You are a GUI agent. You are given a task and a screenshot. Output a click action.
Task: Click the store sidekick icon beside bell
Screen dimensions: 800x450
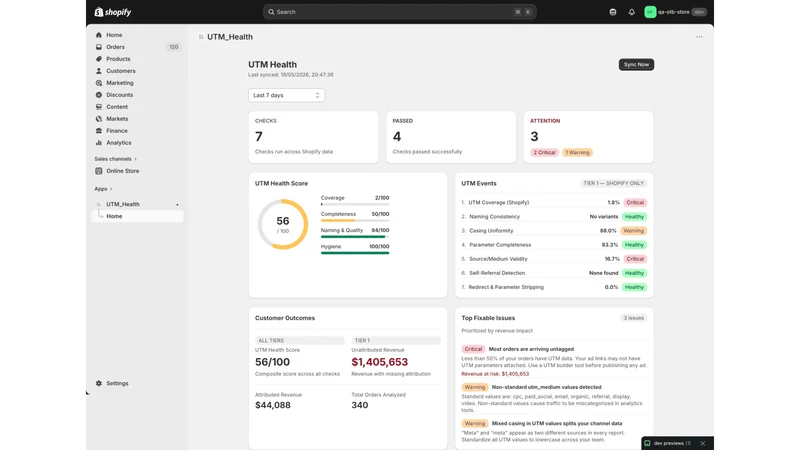tap(613, 12)
